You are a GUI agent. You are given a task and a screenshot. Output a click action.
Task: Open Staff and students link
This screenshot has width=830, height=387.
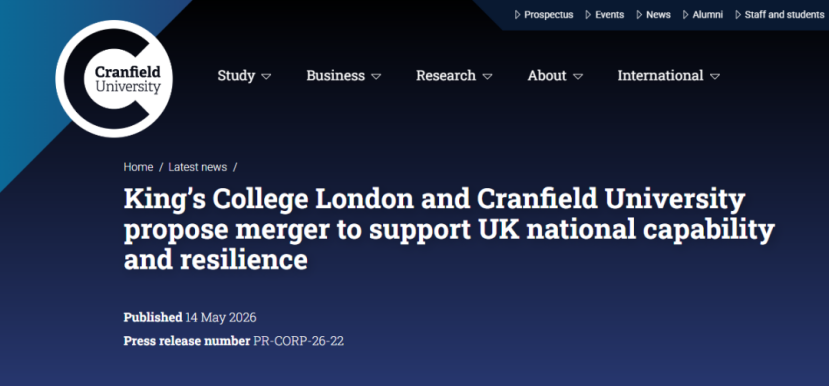pyautogui.click(x=784, y=15)
